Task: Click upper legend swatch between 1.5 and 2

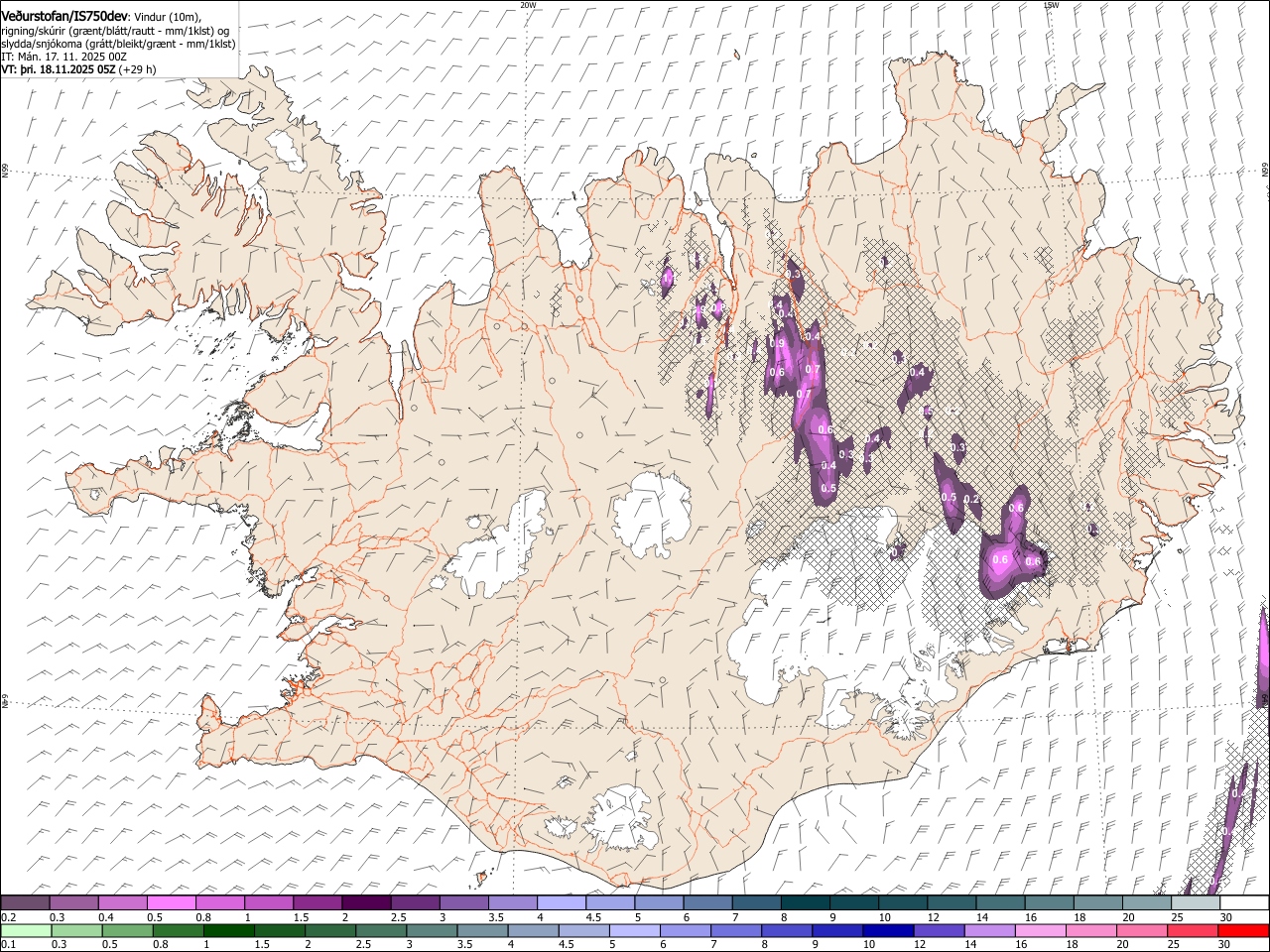Action: tap(317, 903)
